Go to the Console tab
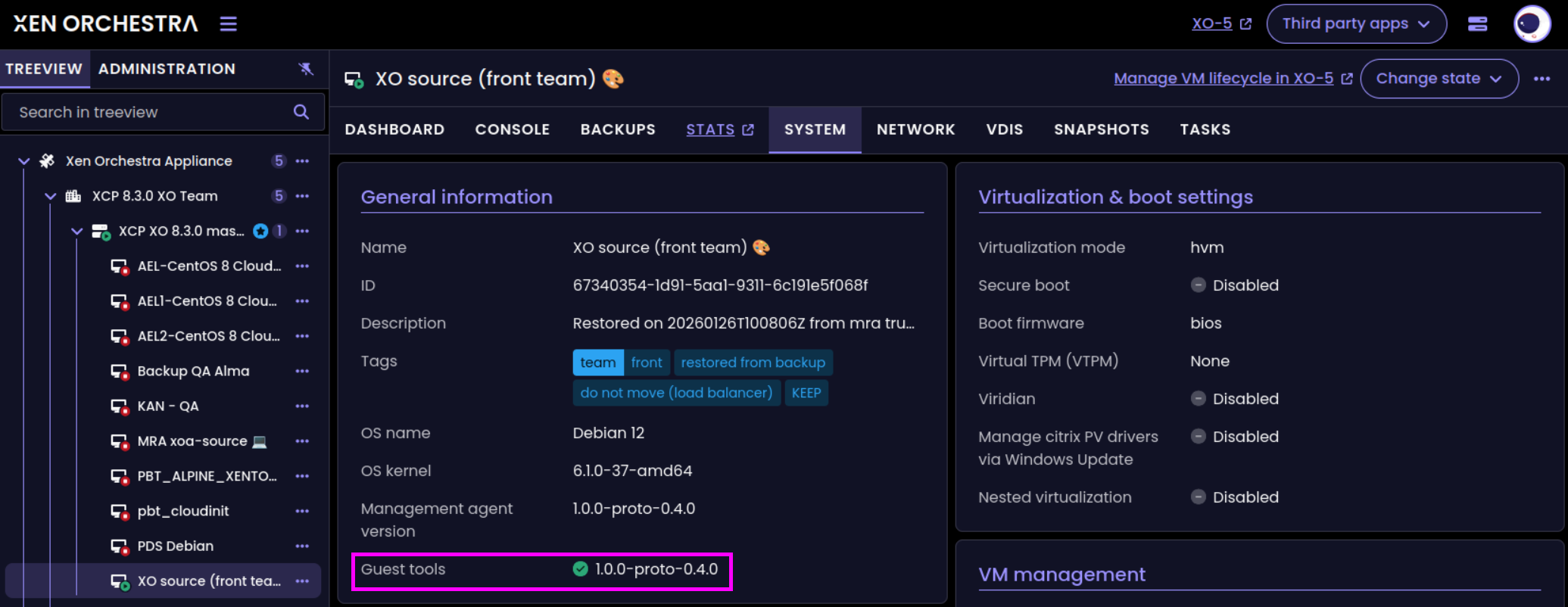Screen dimensions: 1568x607 [513, 129]
